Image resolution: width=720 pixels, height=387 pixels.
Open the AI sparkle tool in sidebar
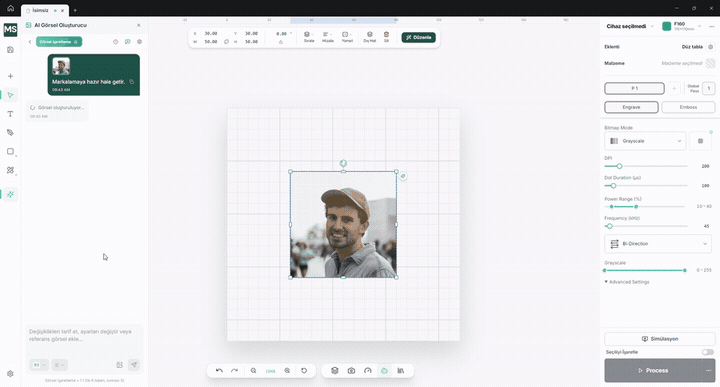pyautogui.click(x=10, y=194)
